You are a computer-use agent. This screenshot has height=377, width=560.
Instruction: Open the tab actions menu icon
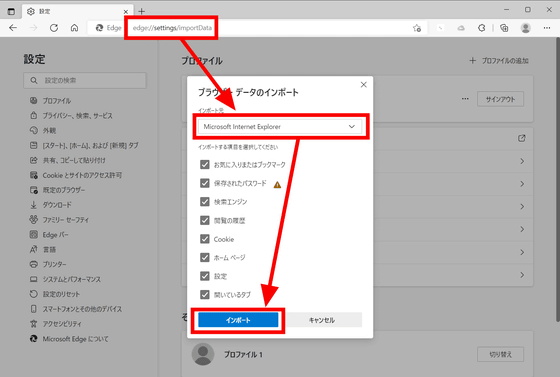tap(11, 11)
